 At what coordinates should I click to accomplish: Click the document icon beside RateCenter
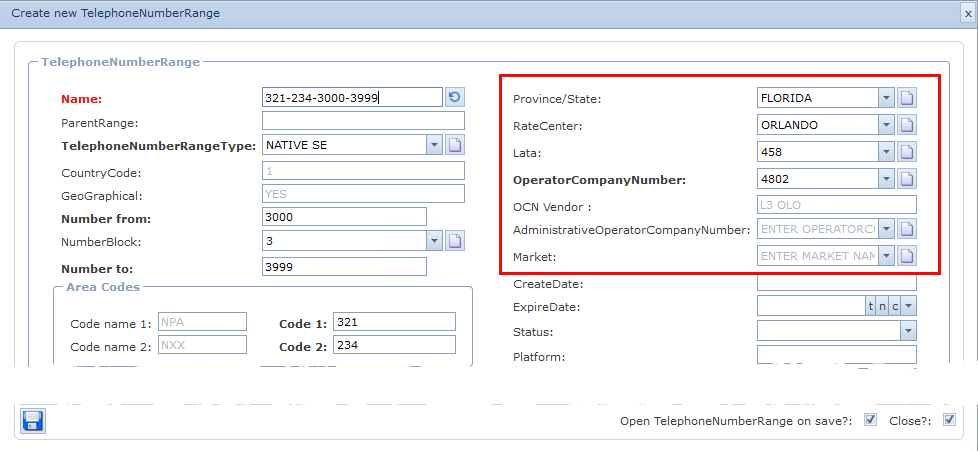pyautogui.click(x=907, y=125)
